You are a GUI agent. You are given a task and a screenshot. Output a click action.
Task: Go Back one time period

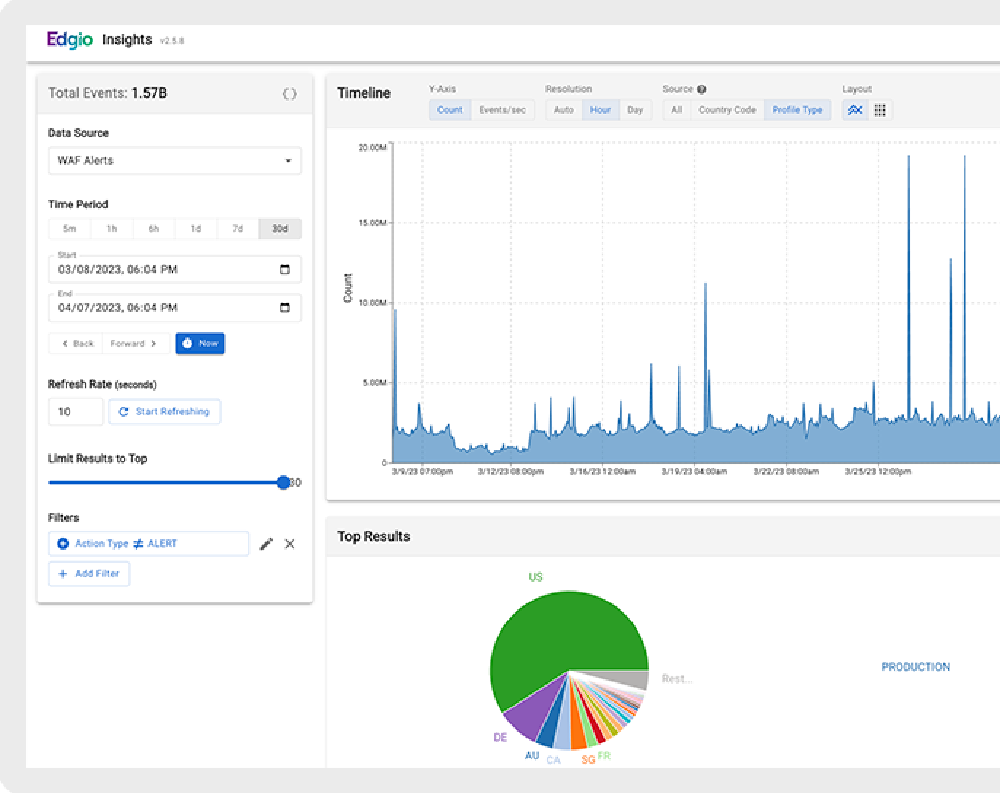tap(77, 343)
